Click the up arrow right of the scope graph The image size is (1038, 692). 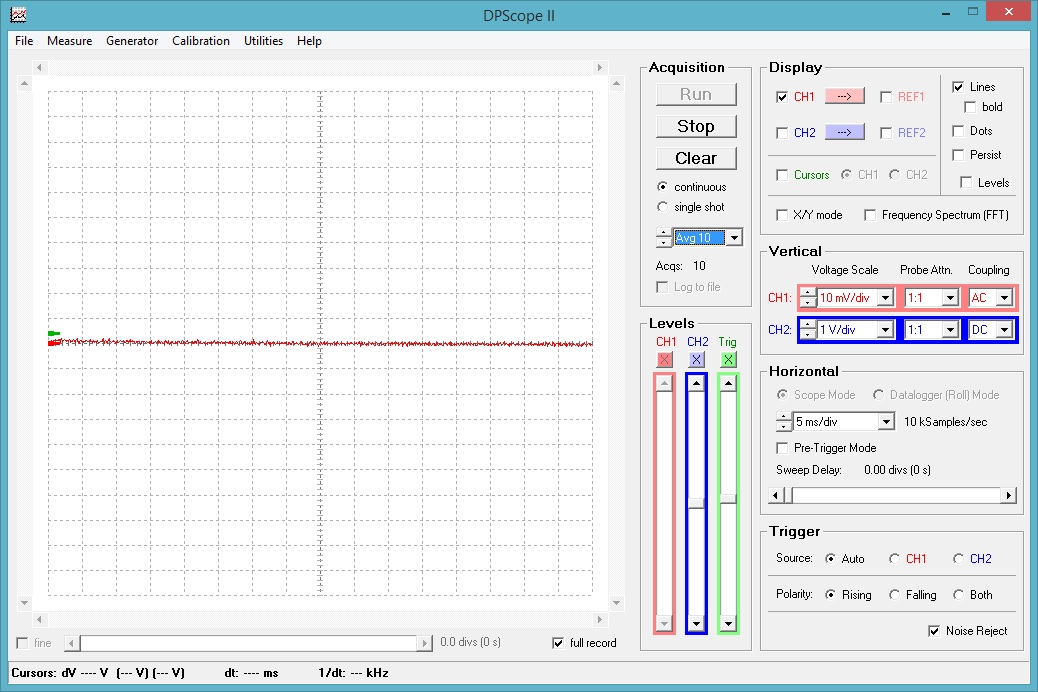(x=616, y=83)
